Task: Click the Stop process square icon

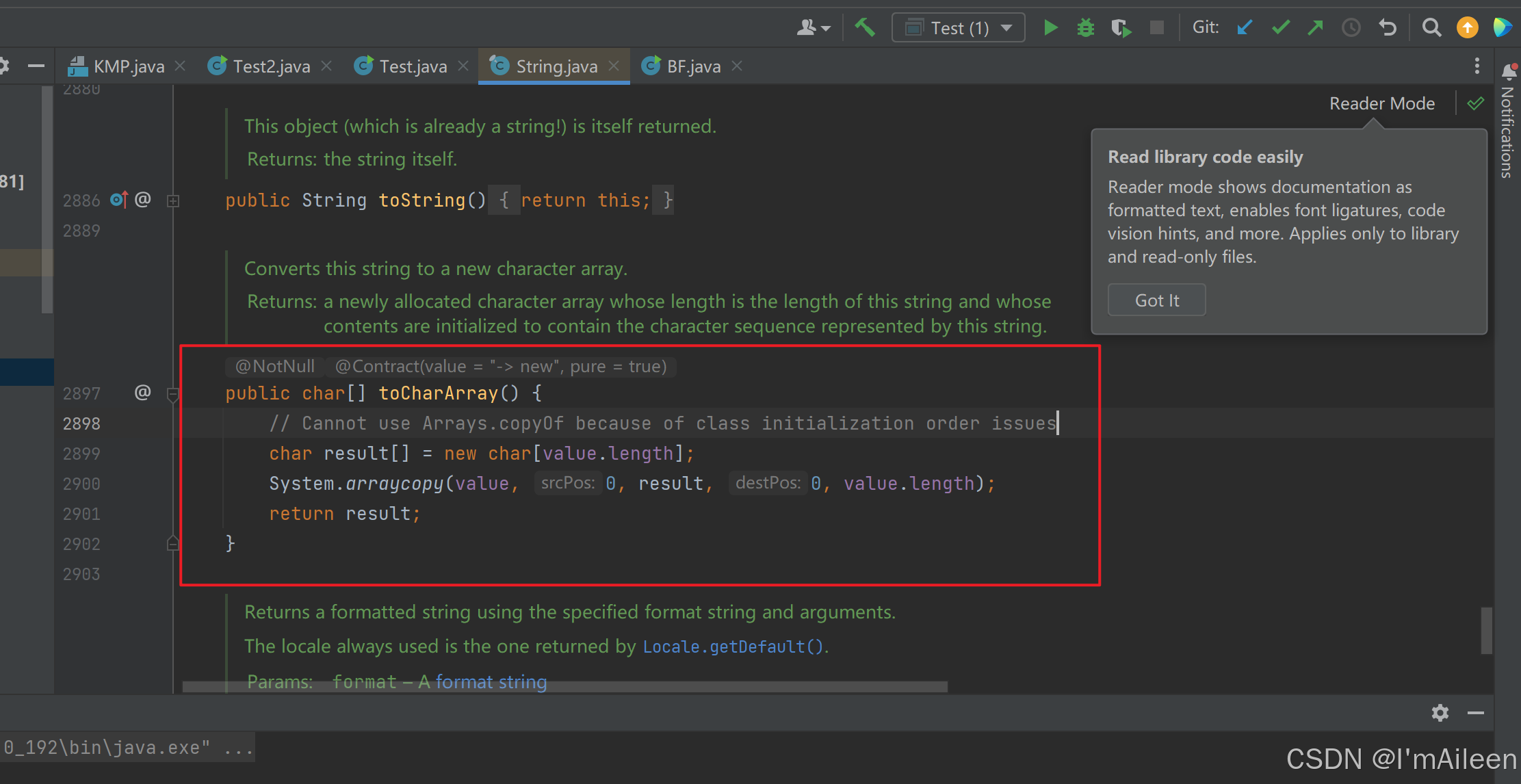Action: tap(1157, 27)
